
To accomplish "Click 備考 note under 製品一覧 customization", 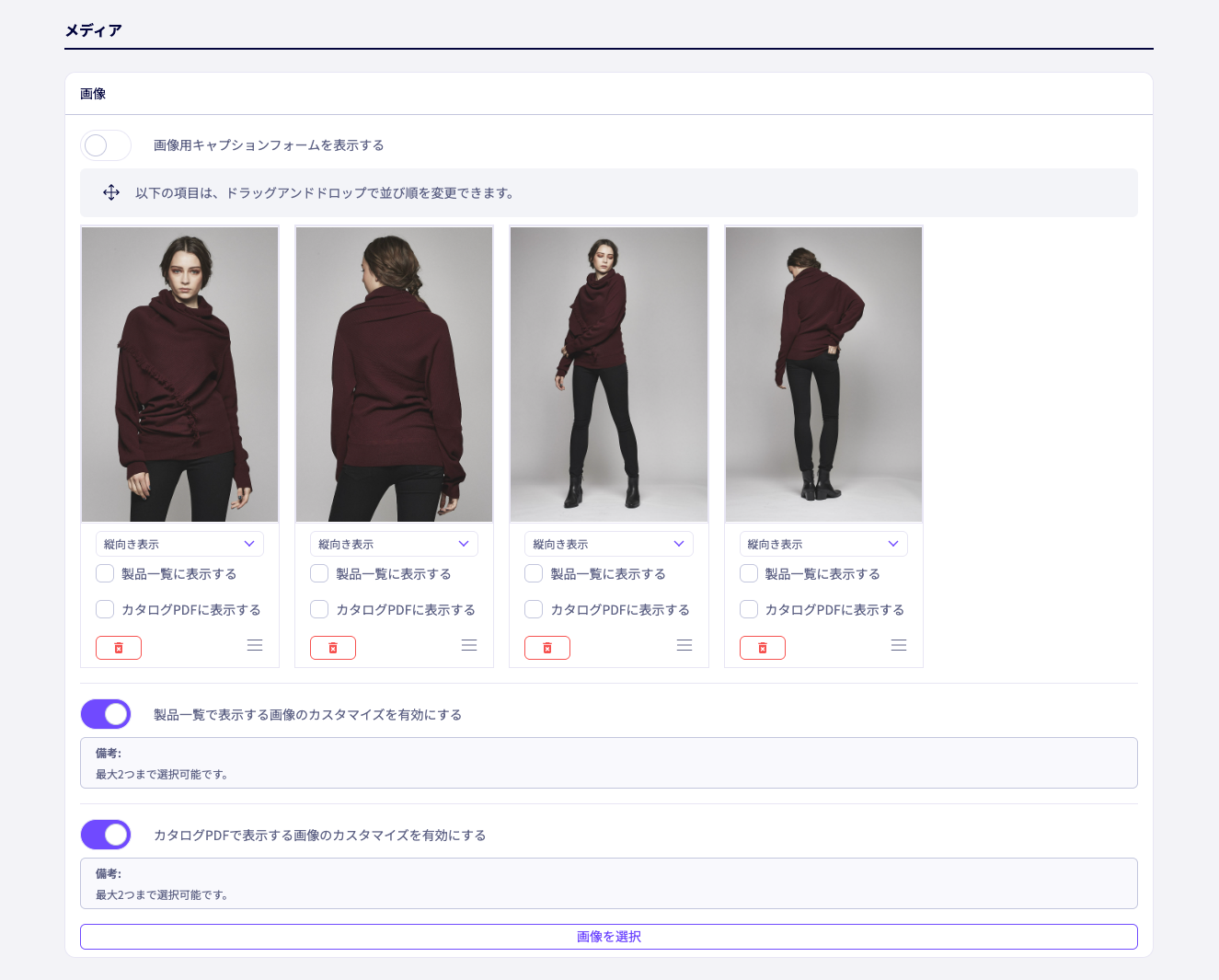I will 609,763.
